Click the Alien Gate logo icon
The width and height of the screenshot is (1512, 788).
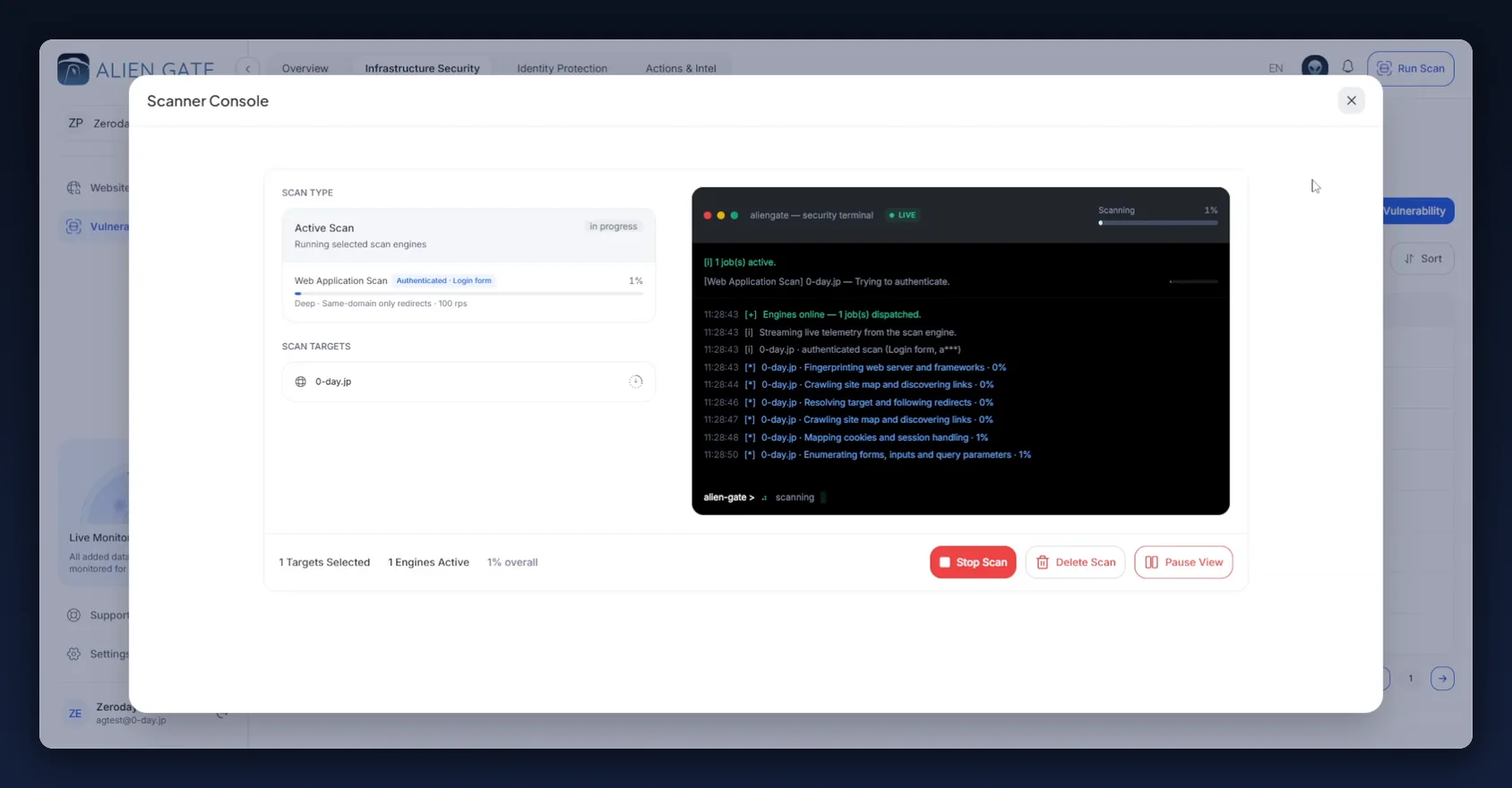pos(73,69)
